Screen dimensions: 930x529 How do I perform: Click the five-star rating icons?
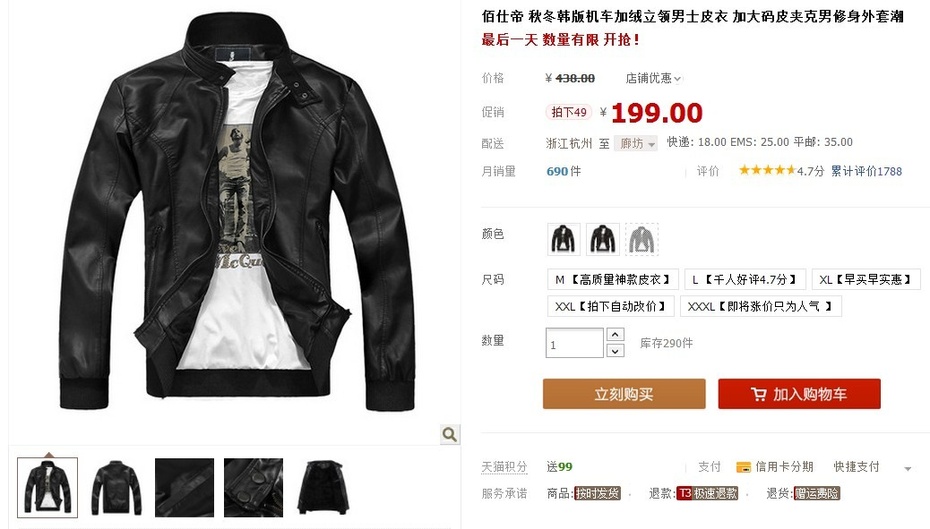coord(767,171)
